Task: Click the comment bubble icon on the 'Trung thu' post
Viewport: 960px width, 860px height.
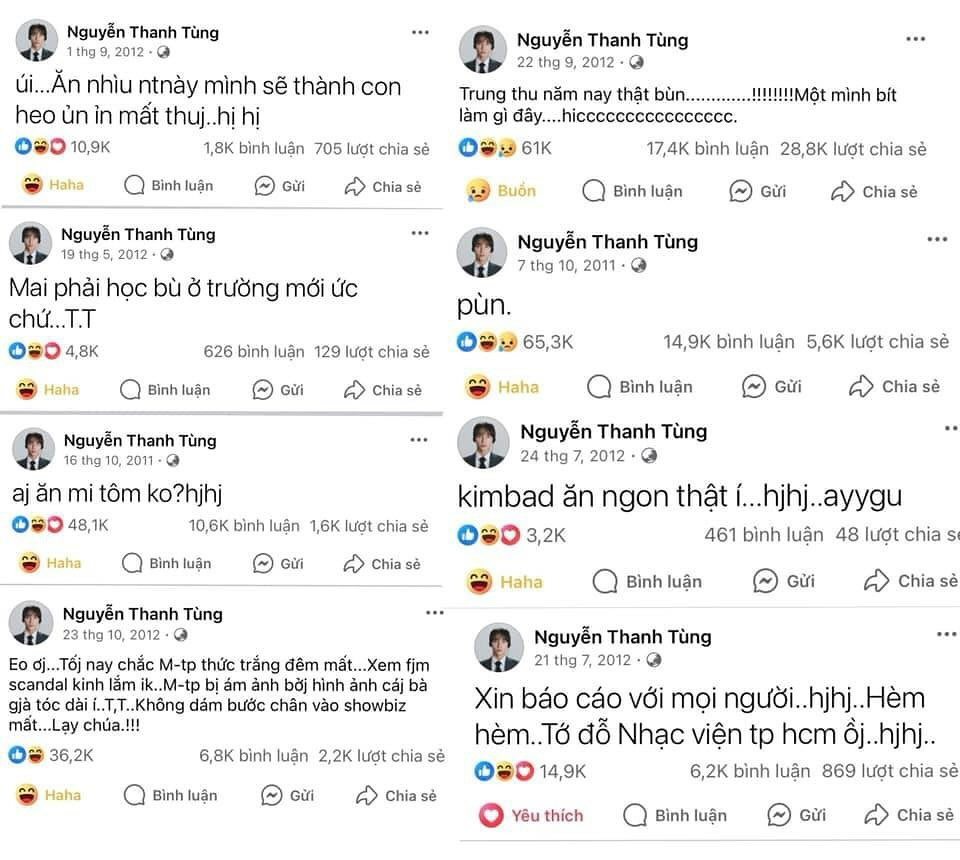Action: tap(593, 191)
